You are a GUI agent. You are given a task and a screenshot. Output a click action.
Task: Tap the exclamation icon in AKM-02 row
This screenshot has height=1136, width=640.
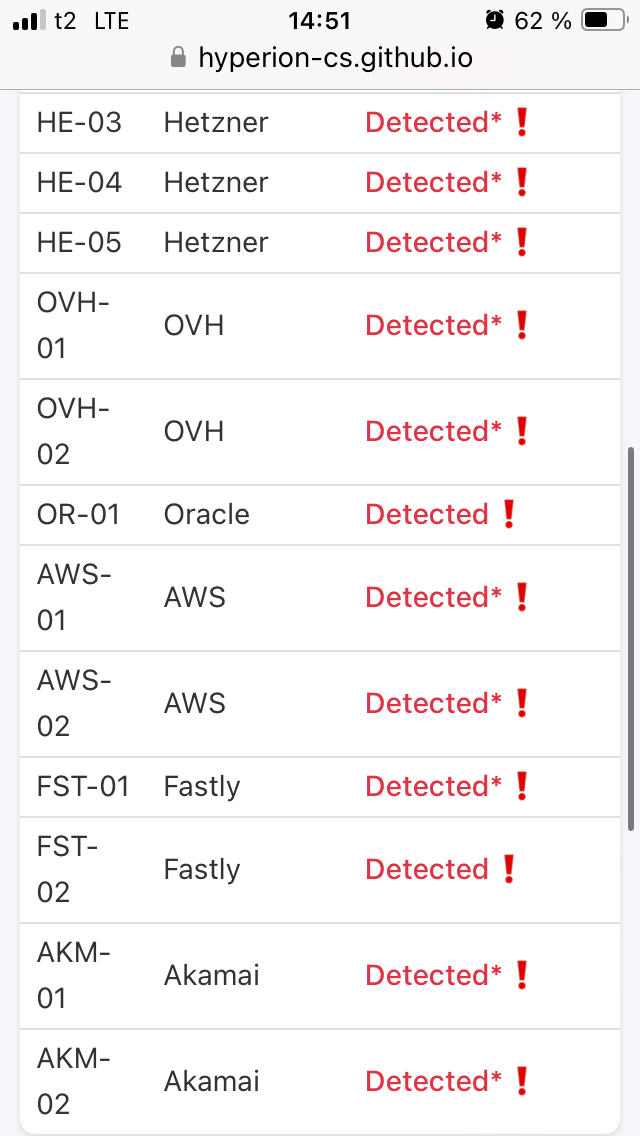(x=520, y=1081)
